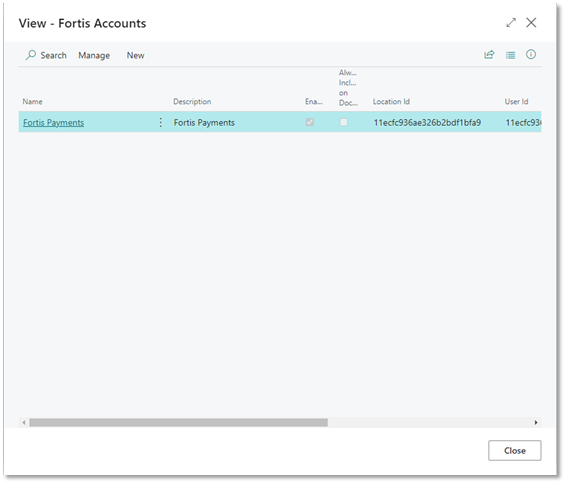Toggle the Enabled checkbox for Fortis Payments

pyautogui.click(x=310, y=122)
